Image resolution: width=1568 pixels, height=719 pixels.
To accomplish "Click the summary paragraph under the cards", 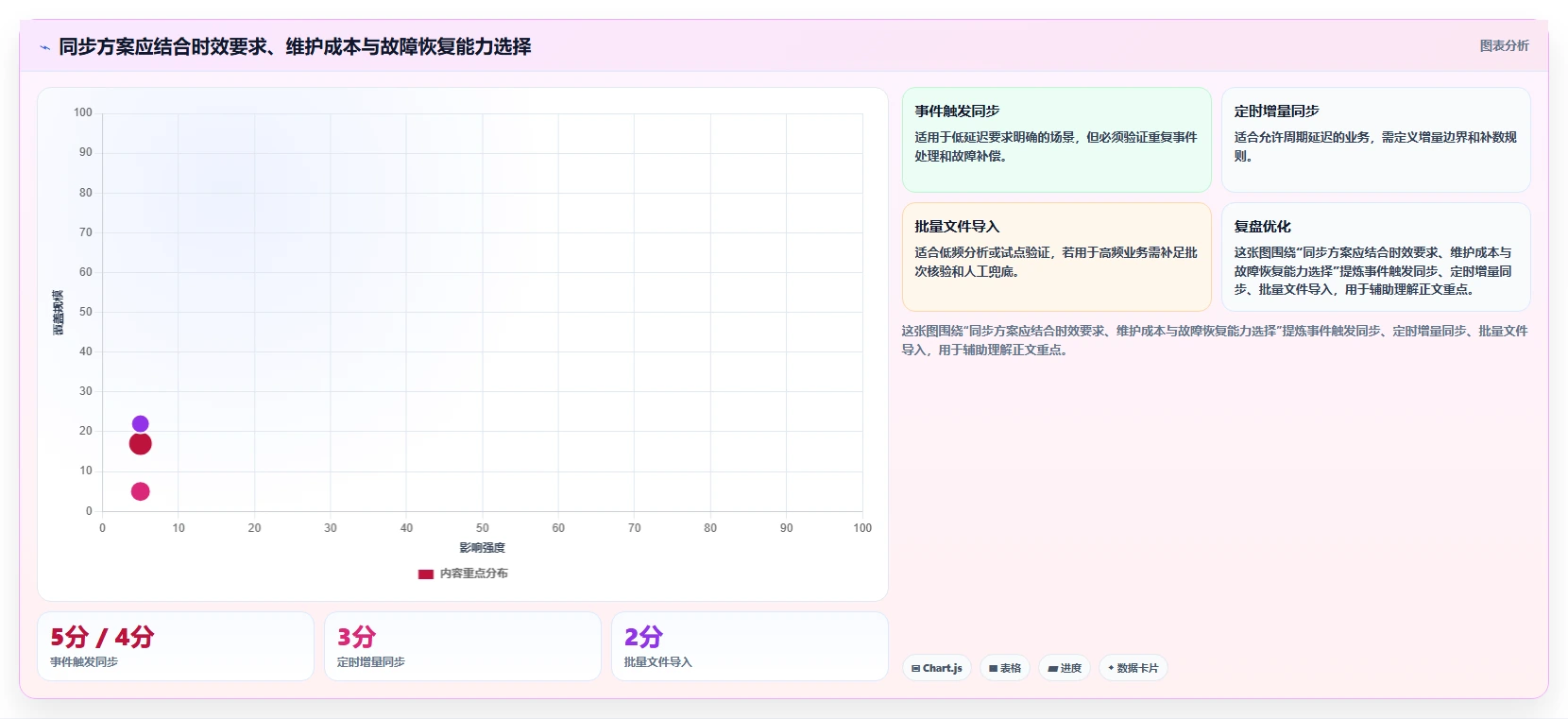I will click(x=1215, y=340).
